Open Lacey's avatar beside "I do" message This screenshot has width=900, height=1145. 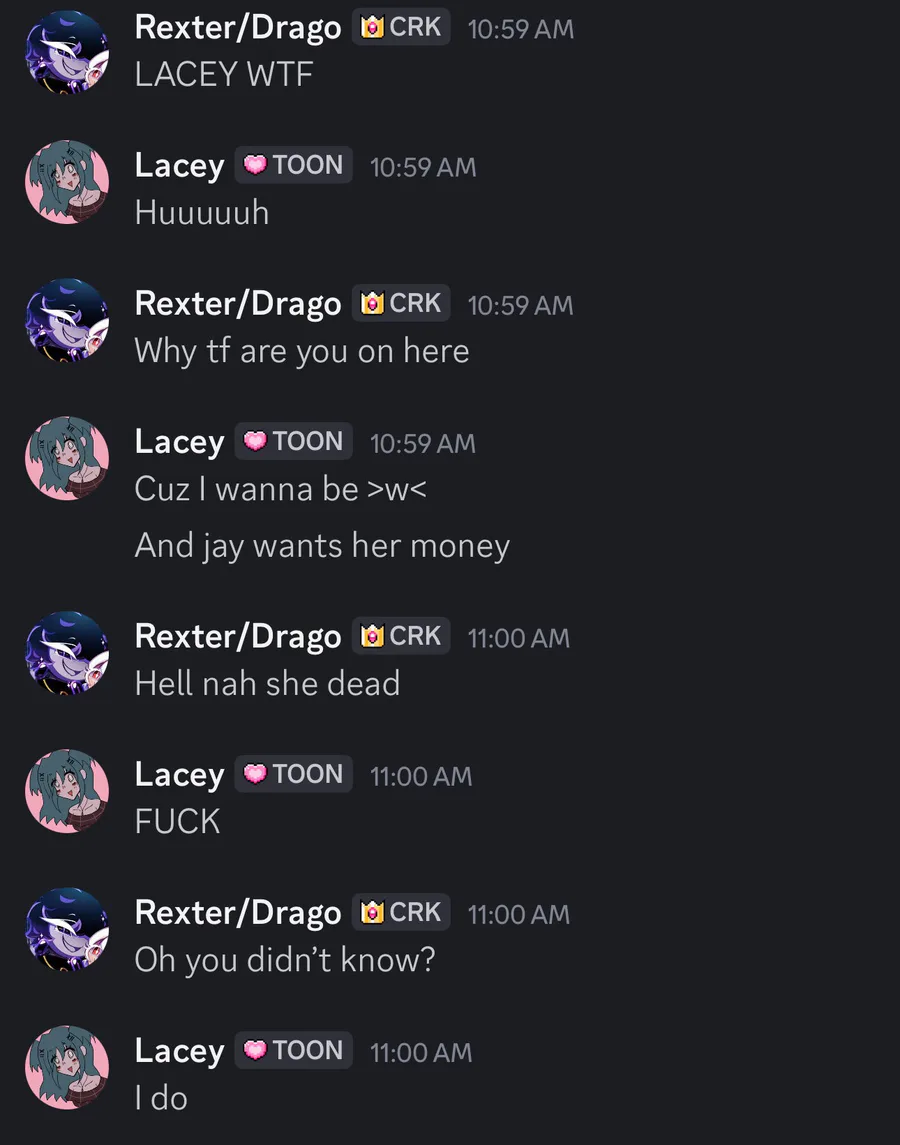tap(67, 1067)
